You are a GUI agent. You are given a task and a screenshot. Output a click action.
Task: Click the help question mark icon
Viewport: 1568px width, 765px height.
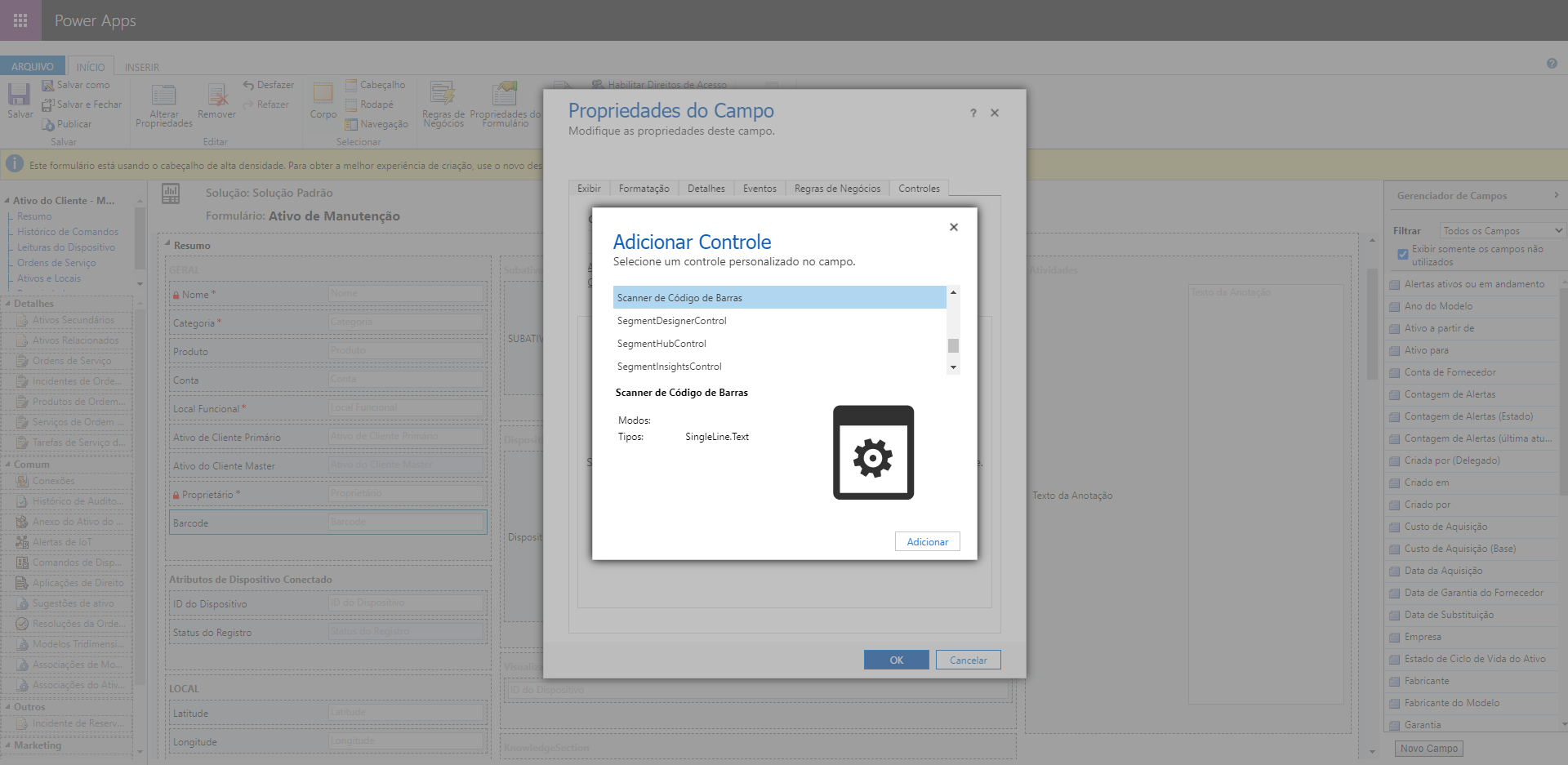(x=1551, y=63)
